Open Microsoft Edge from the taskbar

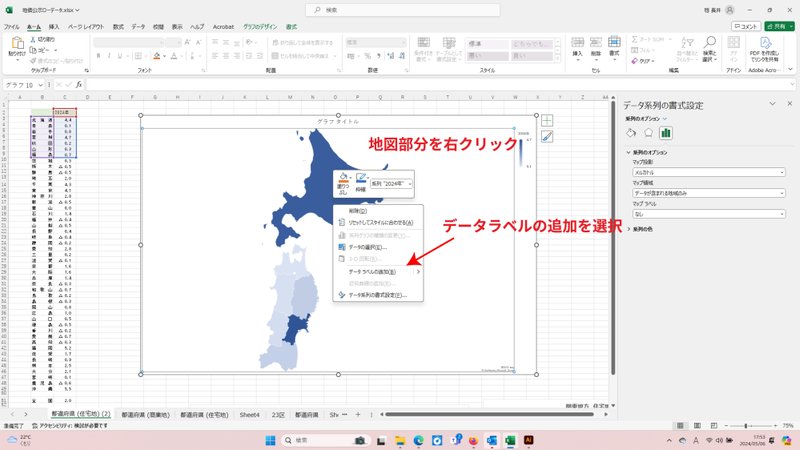(418, 440)
